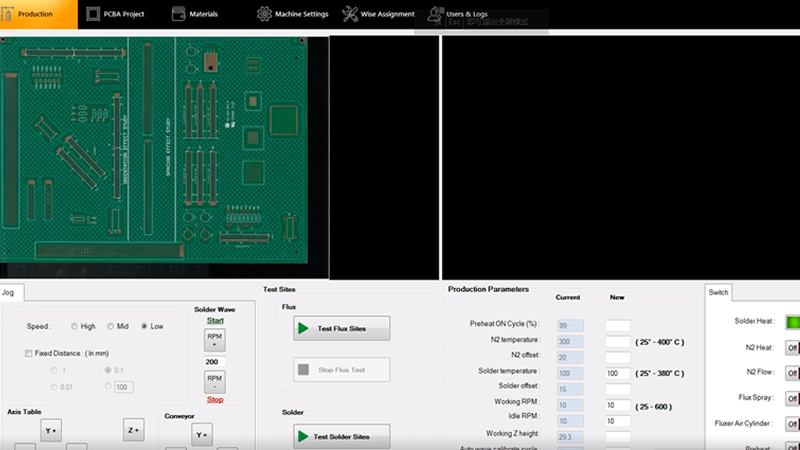Screen dimensions: 800x450
Task: Click the current Working Z height value 29.3
Action: 570,437
